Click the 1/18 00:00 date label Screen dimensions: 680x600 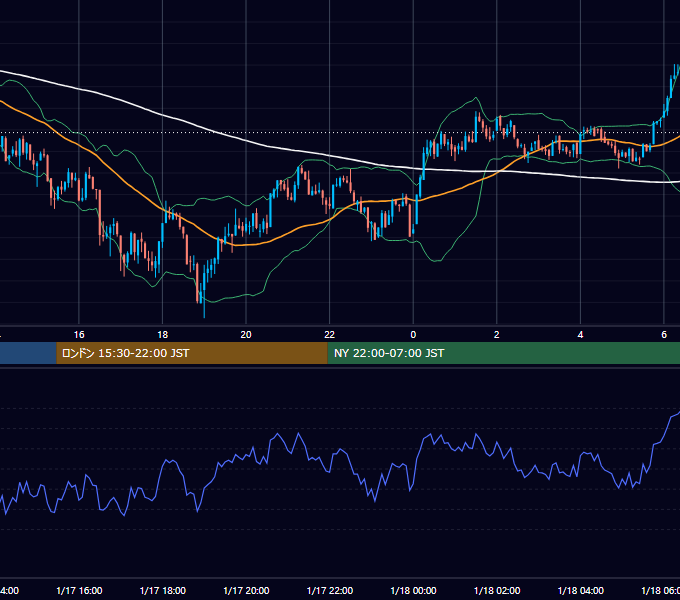click(413, 590)
